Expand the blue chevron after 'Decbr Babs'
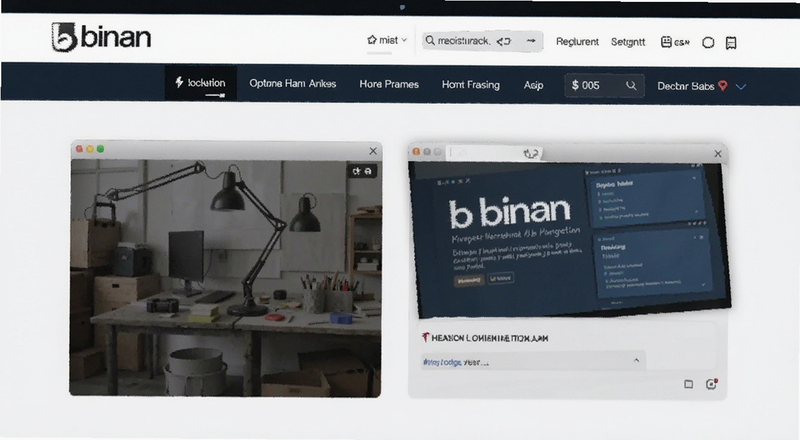800x440 pixels. click(741, 87)
